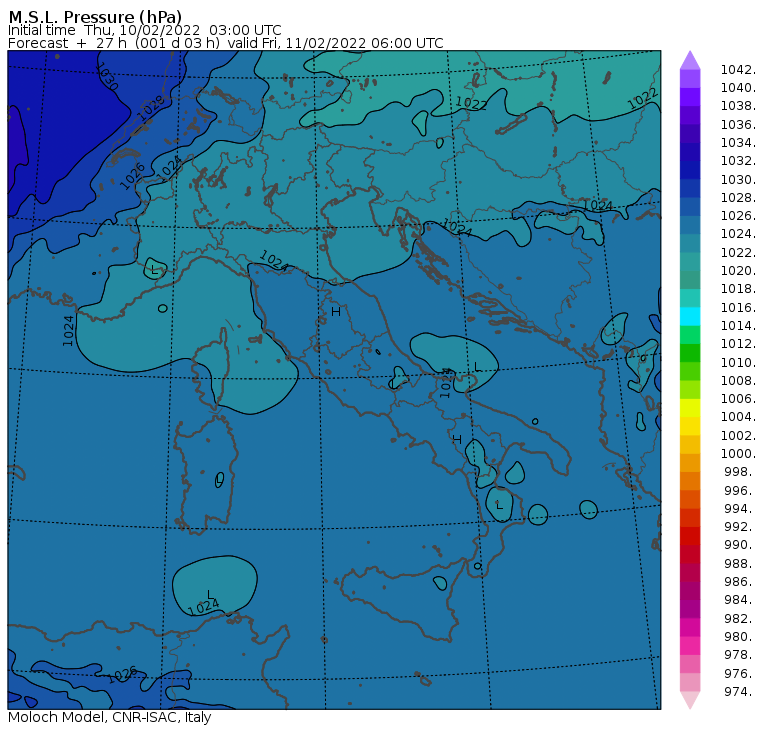This screenshot has height=731, width=760.
Task: Click the legend value 1042.
Action: coord(738,70)
